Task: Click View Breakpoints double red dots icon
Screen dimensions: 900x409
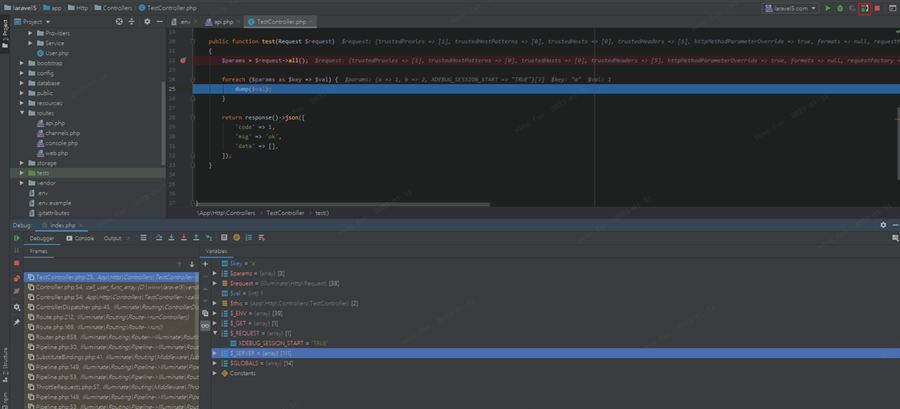Action: [16, 278]
